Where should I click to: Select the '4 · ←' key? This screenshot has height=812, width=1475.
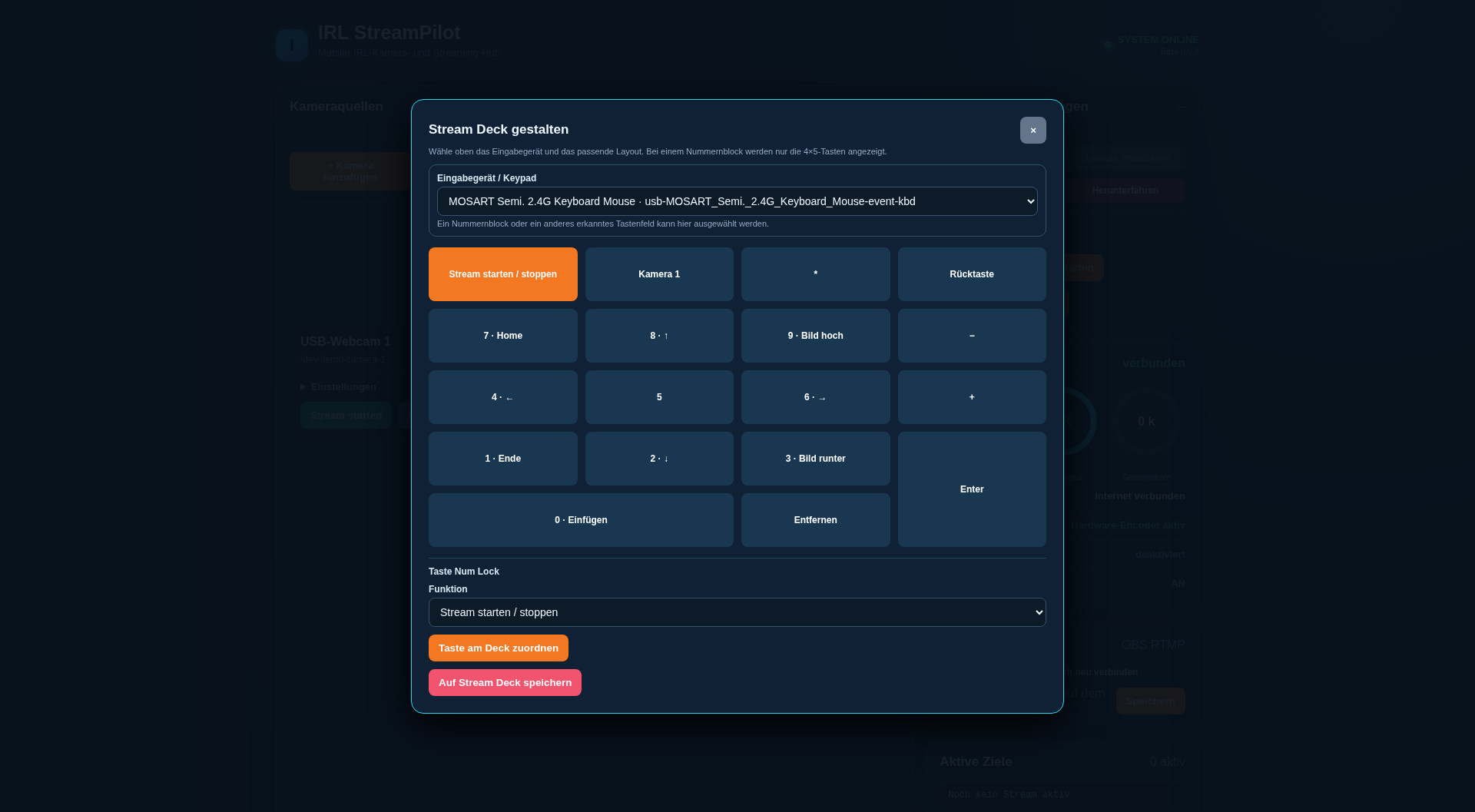click(503, 397)
